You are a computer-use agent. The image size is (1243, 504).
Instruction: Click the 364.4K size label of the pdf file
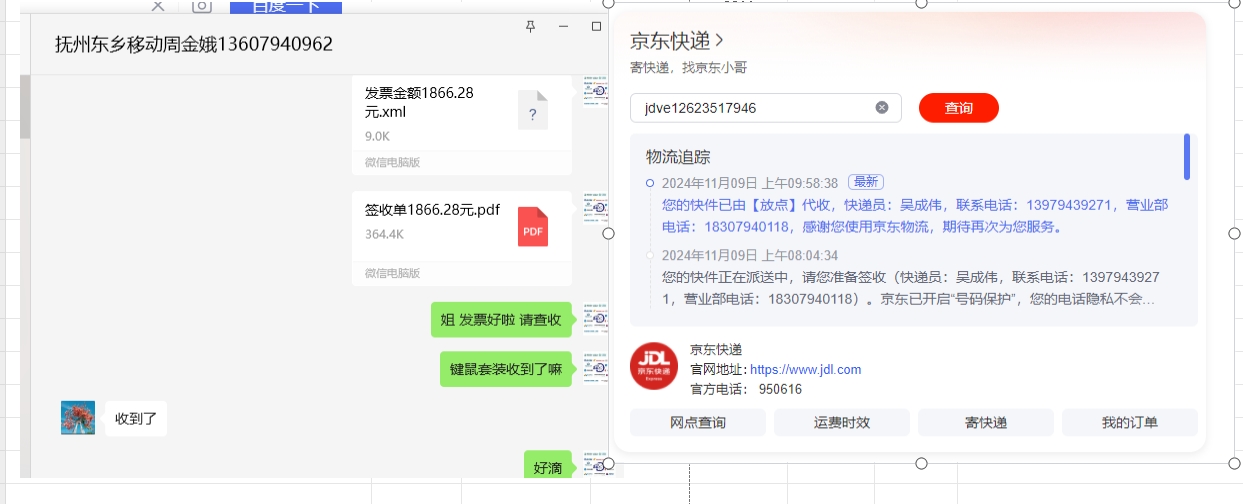384,234
